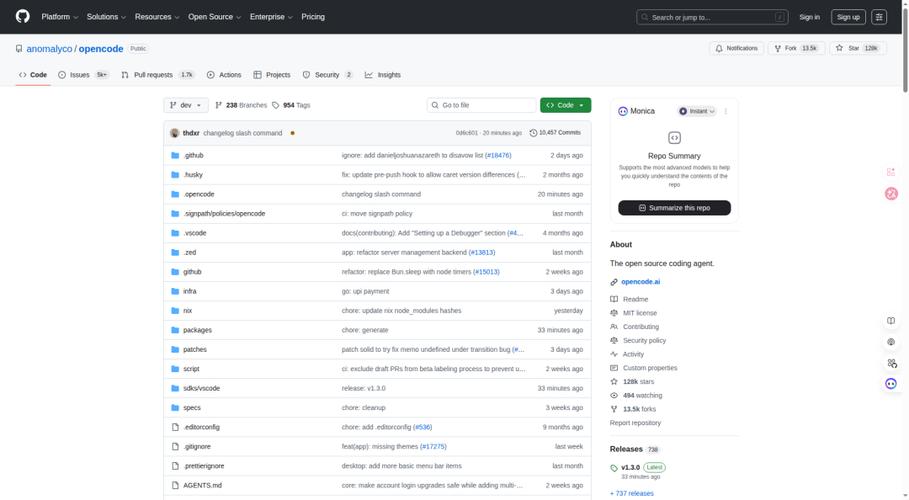The width and height of the screenshot is (909, 500).
Task: Go to the Pricing page
Action: click(313, 17)
